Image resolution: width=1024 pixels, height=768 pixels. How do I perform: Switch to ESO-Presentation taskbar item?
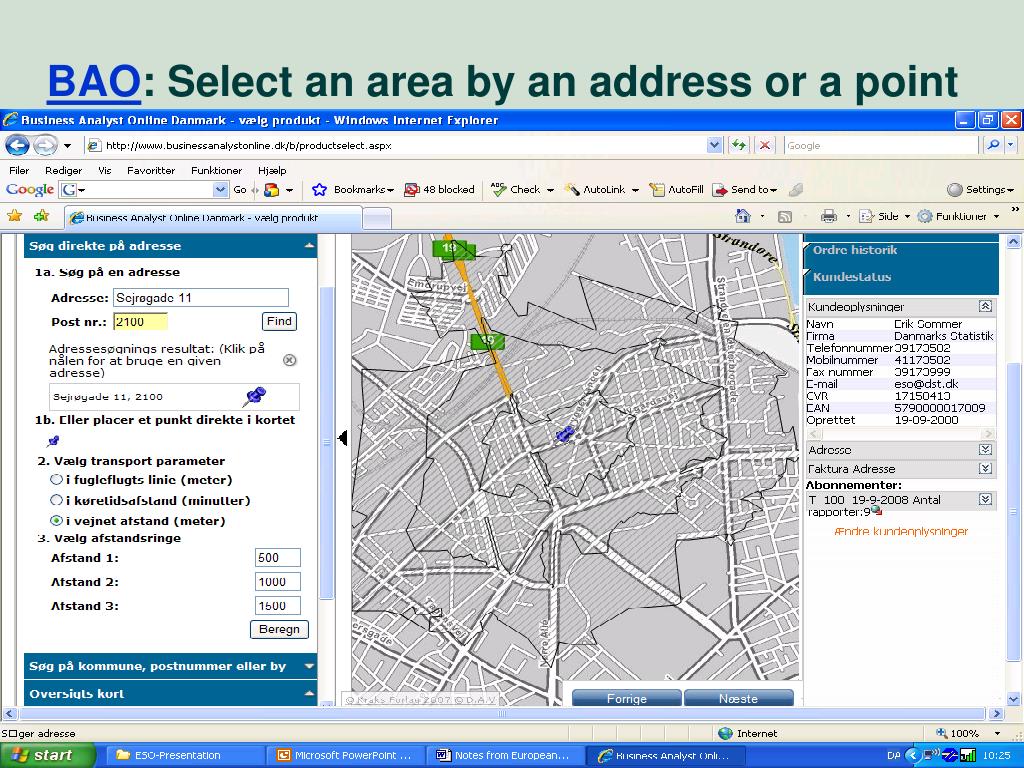click(184, 756)
